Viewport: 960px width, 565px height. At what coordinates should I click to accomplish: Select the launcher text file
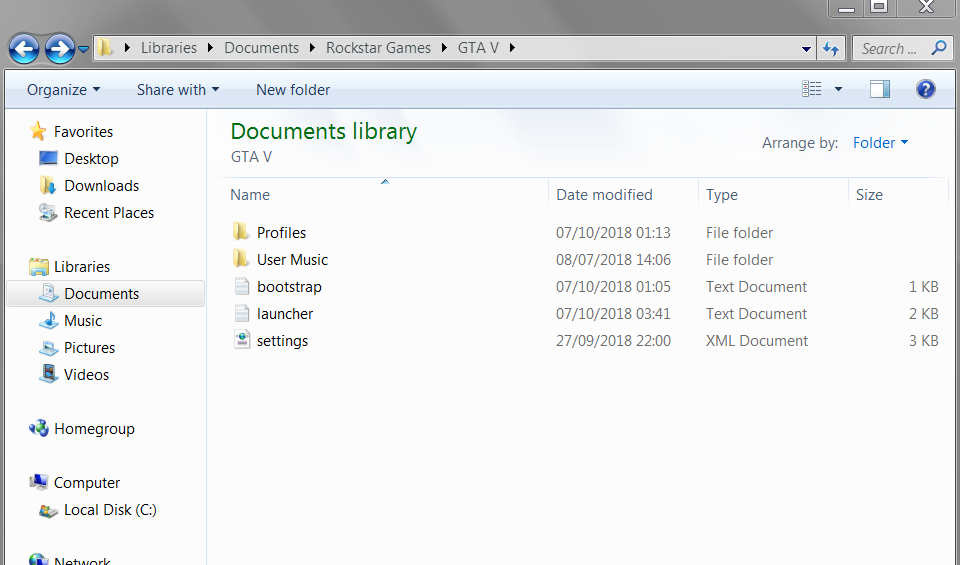[285, 313]
